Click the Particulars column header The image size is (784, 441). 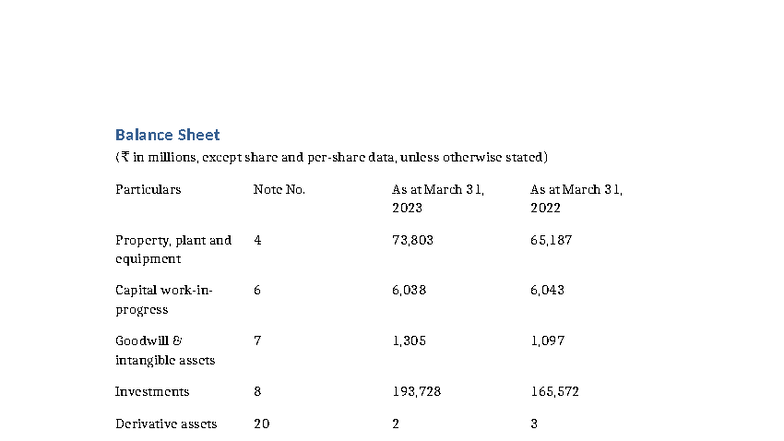pos(148,190)
